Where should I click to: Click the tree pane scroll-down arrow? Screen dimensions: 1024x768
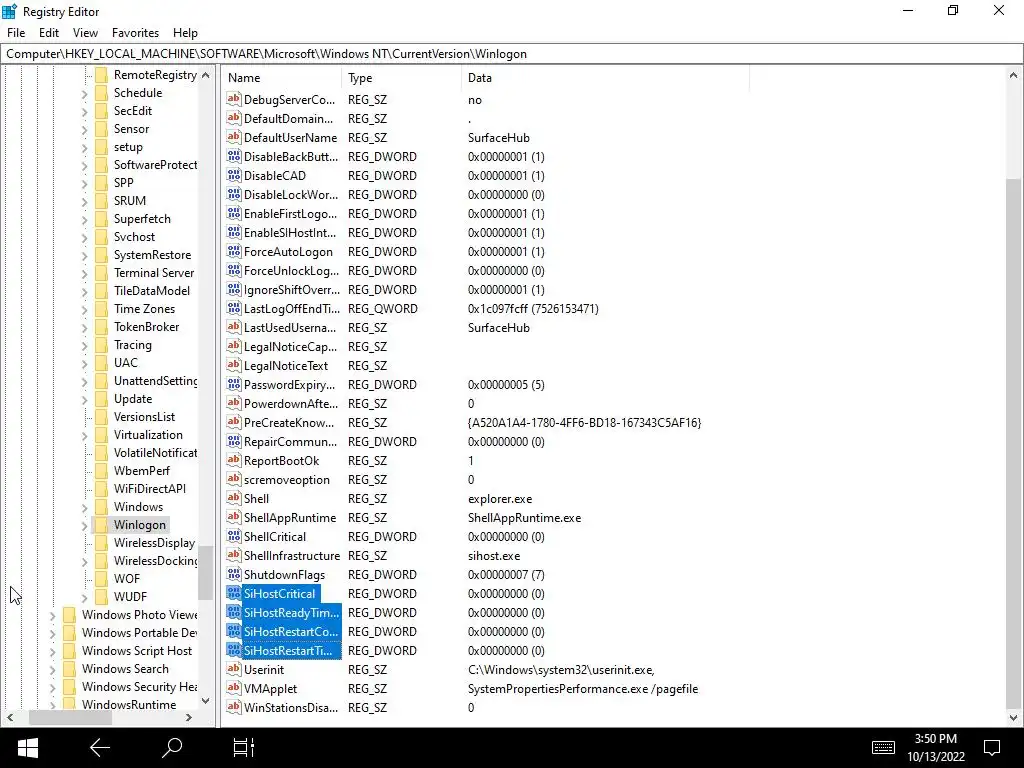click(x=206, y=701)
